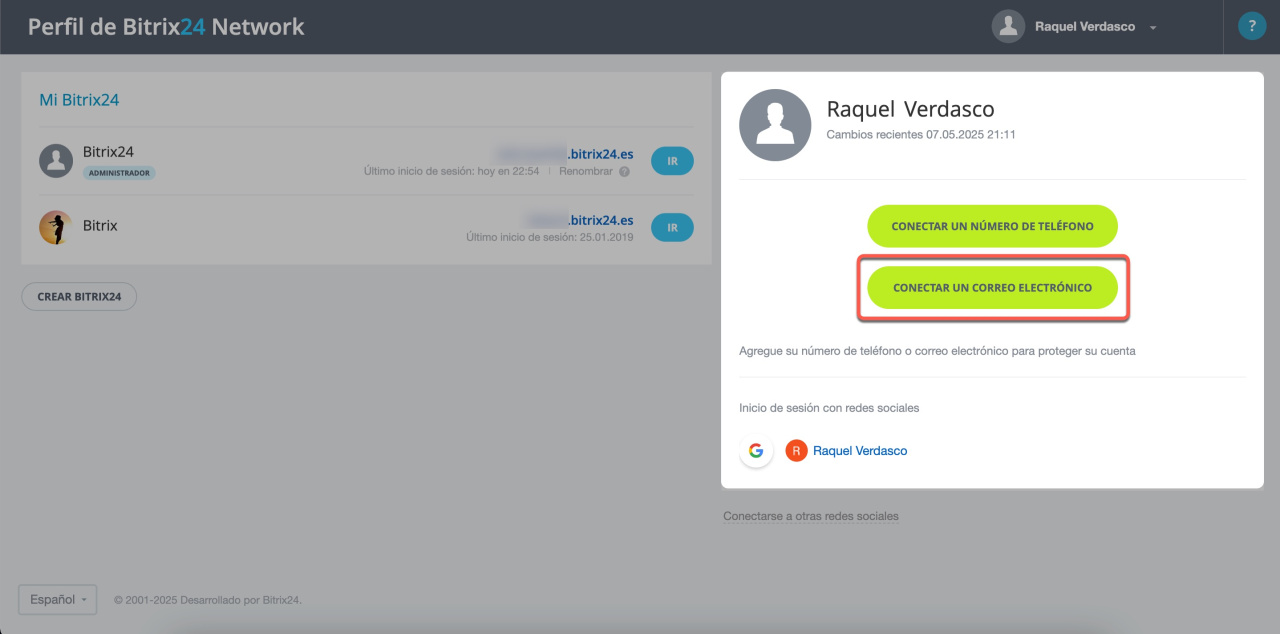
Task: Click the Agregue su número de teléfono hint
Action: pyautogui.click(x=937, y=351)
